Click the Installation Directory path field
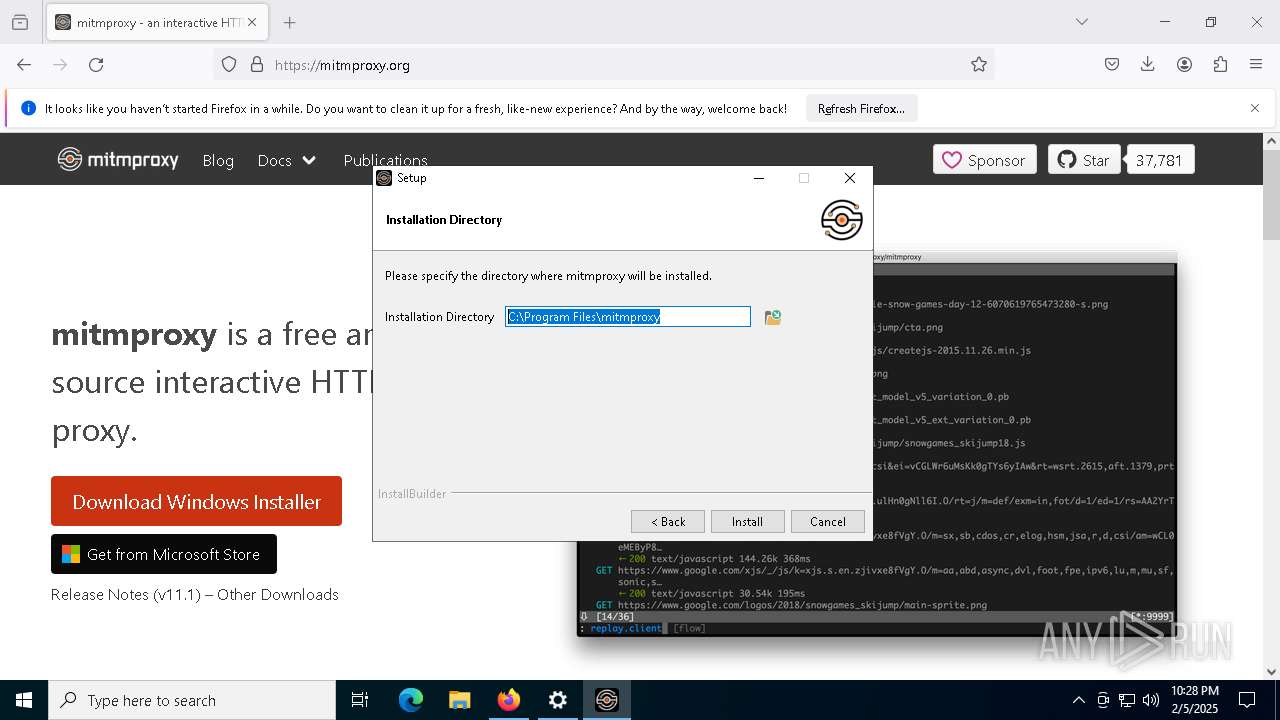This screenshot has width=1280, height=720. point(628,317)
